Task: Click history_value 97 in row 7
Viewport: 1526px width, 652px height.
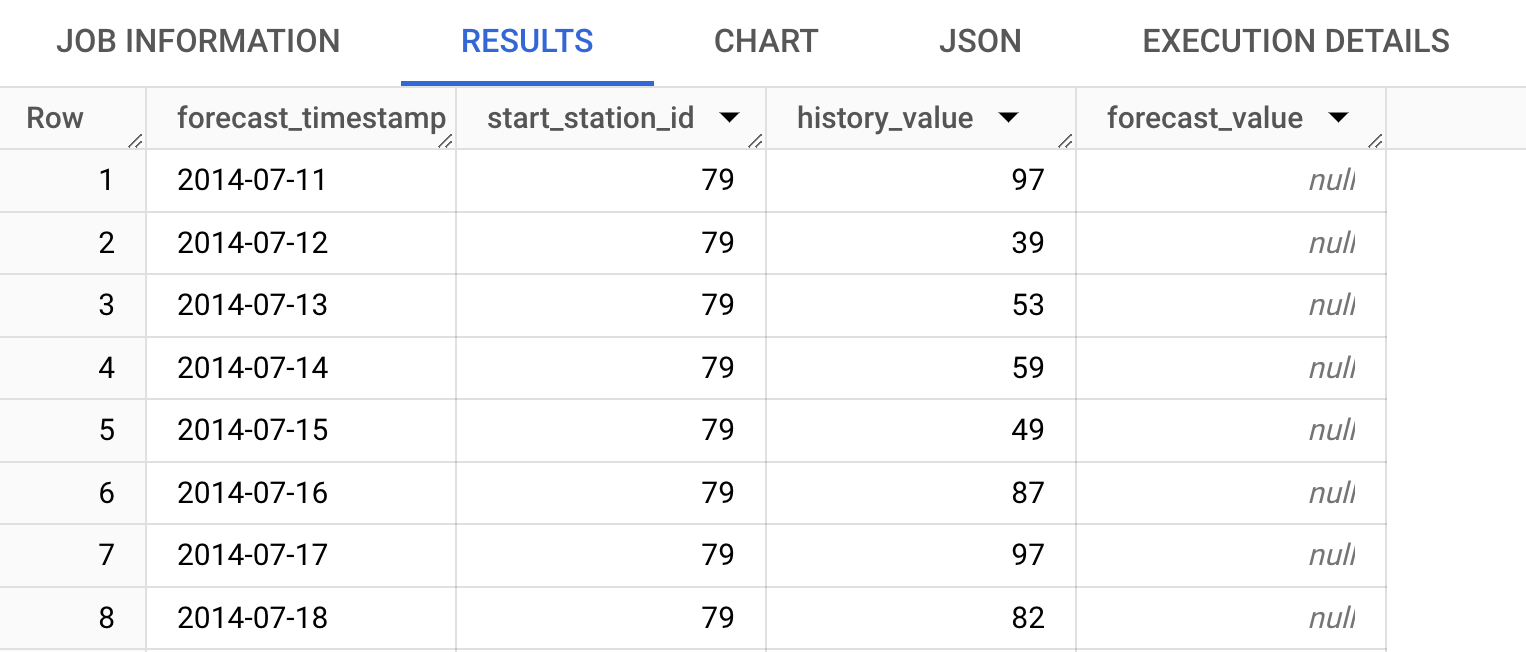Action: [x=1027, y=555]
